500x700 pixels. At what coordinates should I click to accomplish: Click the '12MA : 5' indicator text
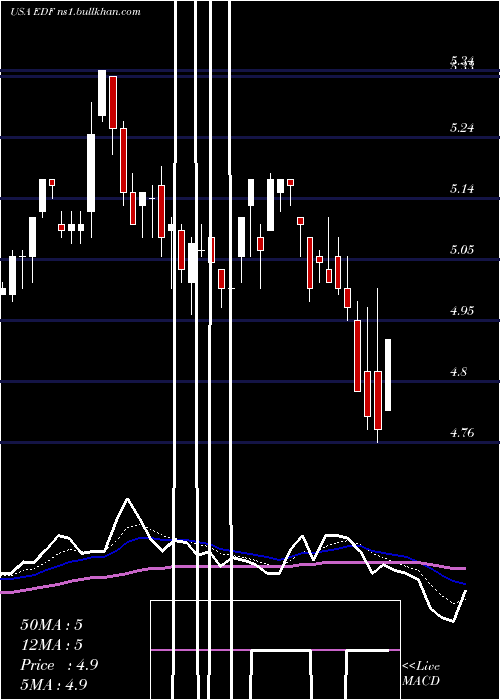(x=51, y=645)
